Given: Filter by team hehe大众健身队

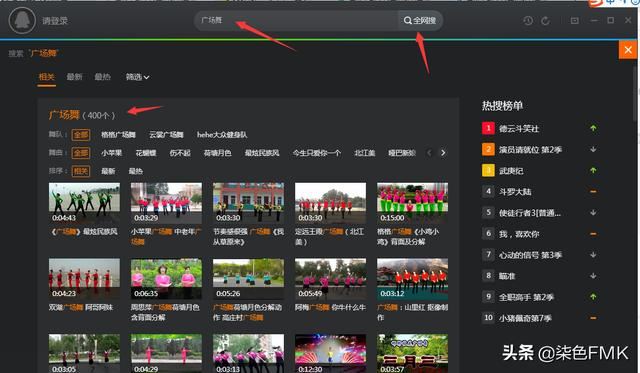Looking at the screenshot, I should tap(222, 135).
